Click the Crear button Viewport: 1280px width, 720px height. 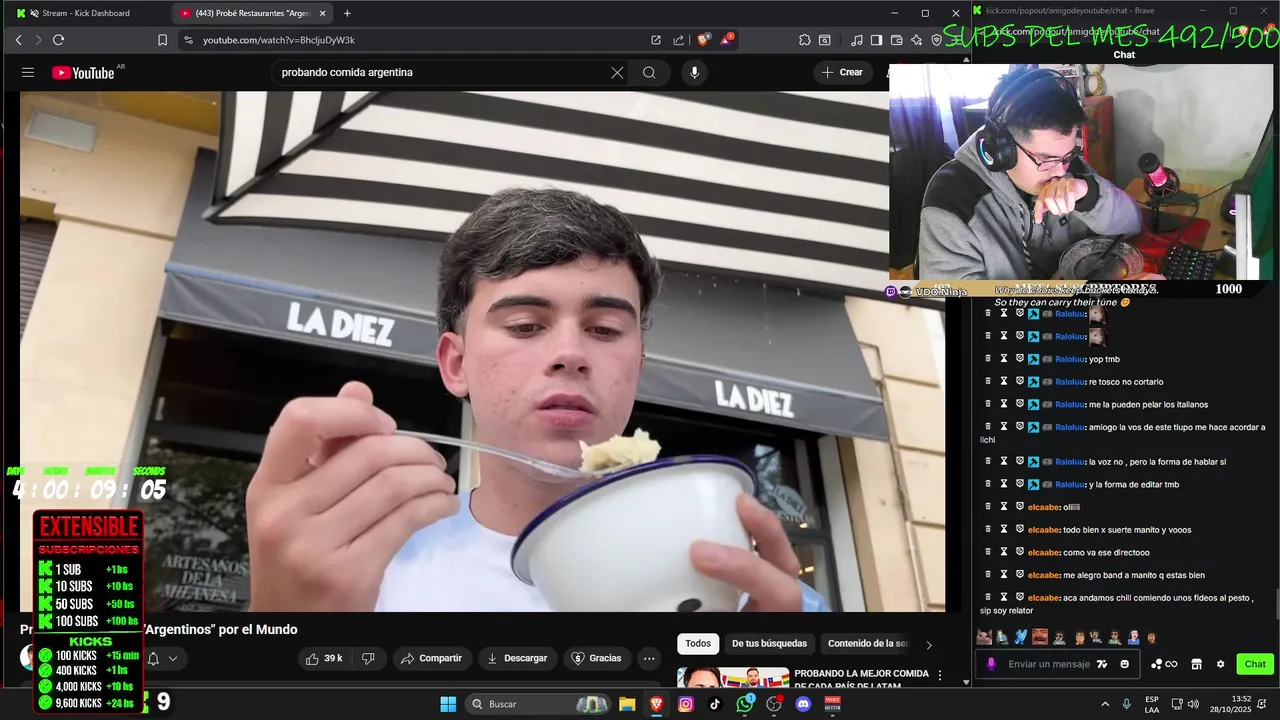pos(842,72)
